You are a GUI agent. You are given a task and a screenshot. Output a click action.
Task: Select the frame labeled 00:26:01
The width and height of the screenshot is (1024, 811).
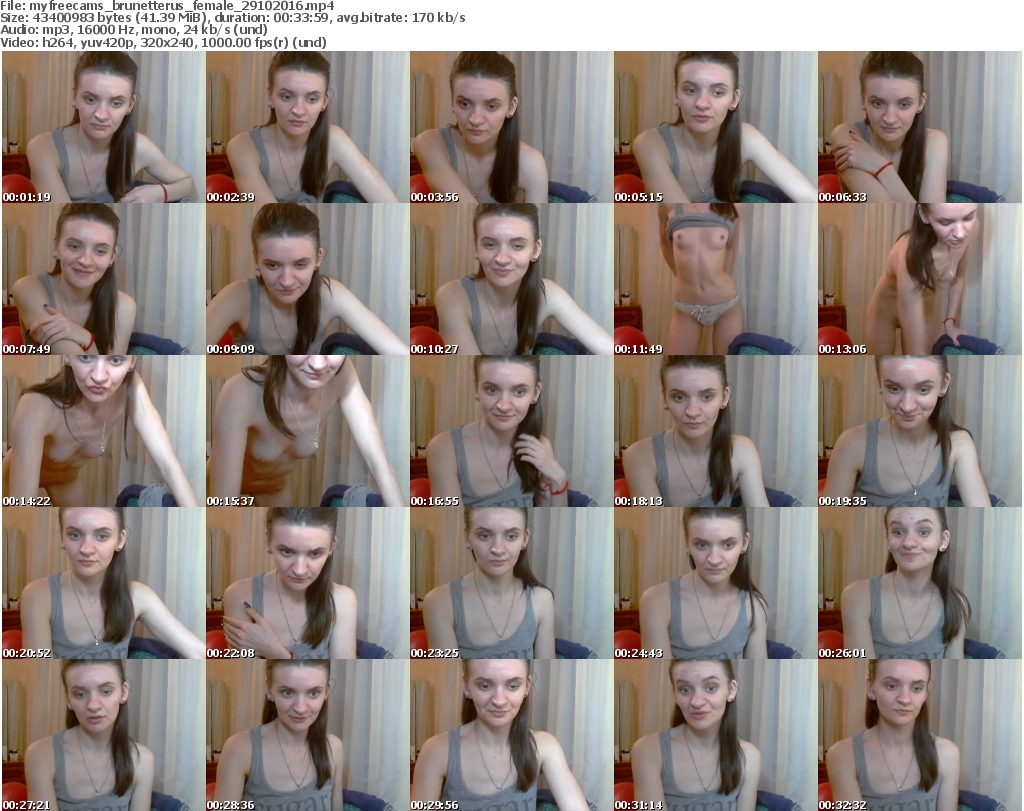click(918, 583)
